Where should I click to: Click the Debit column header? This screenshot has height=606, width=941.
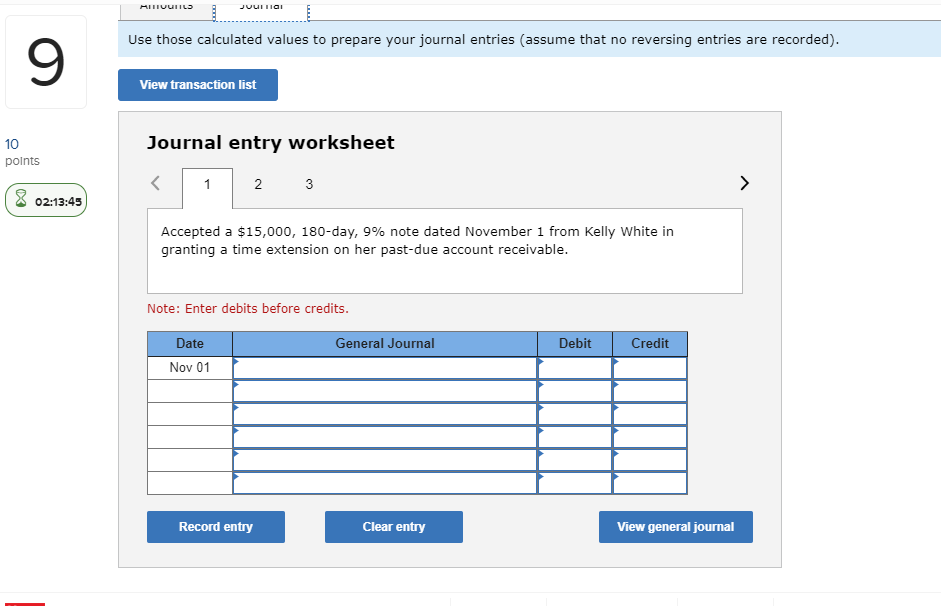575,344
